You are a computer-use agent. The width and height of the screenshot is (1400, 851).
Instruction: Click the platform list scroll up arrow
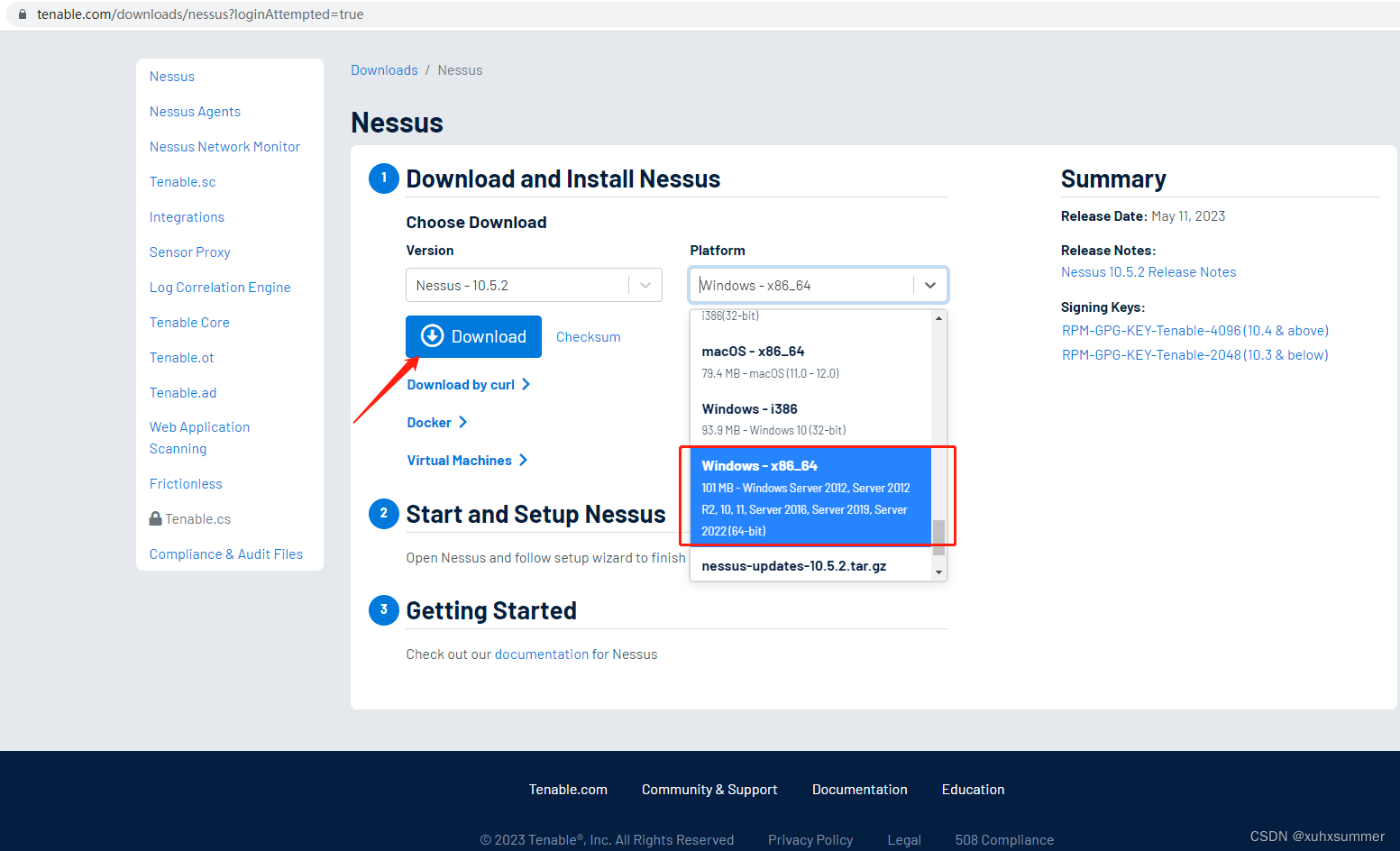pos(939,317)
